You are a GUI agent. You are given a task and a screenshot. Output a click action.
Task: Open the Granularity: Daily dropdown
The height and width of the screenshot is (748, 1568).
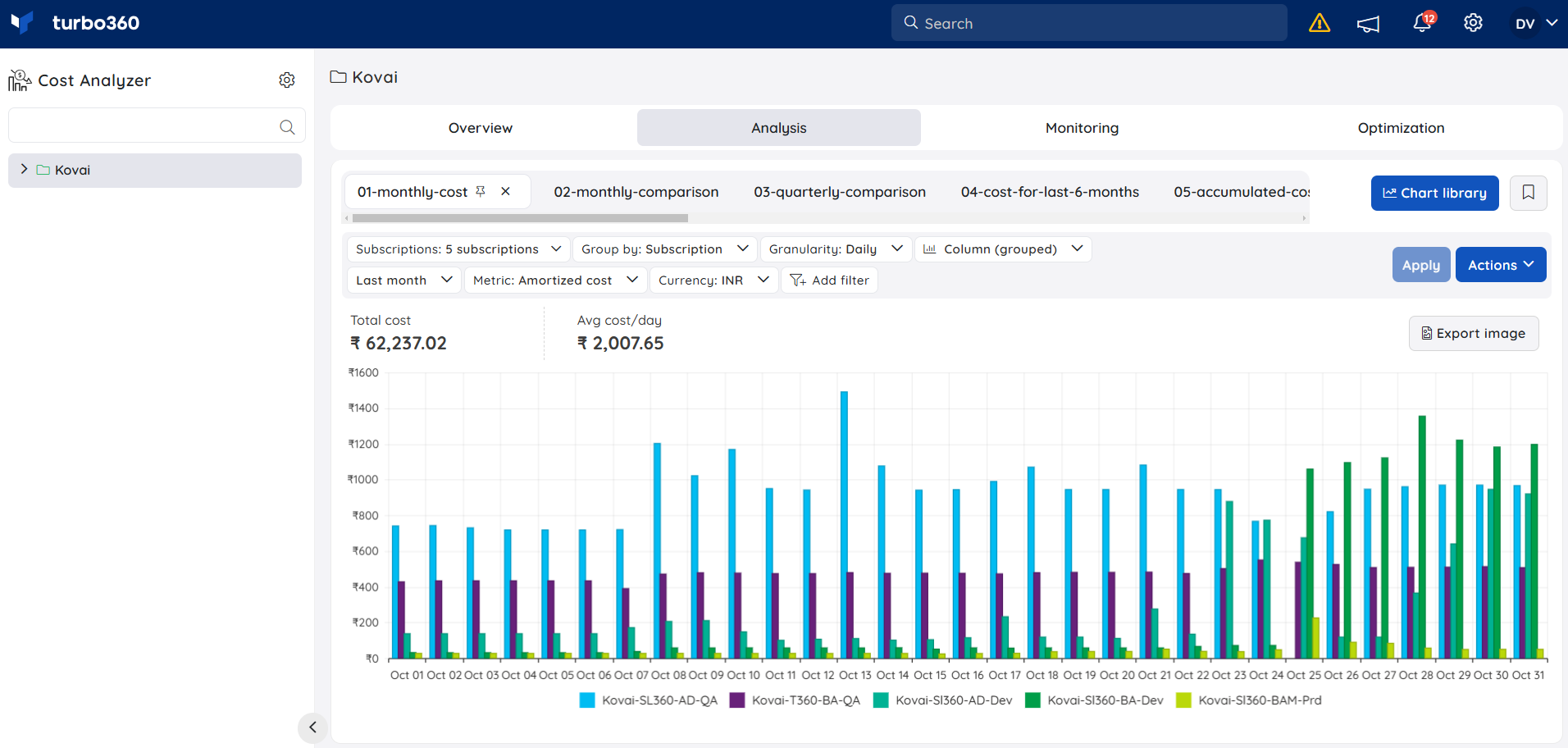836,249
